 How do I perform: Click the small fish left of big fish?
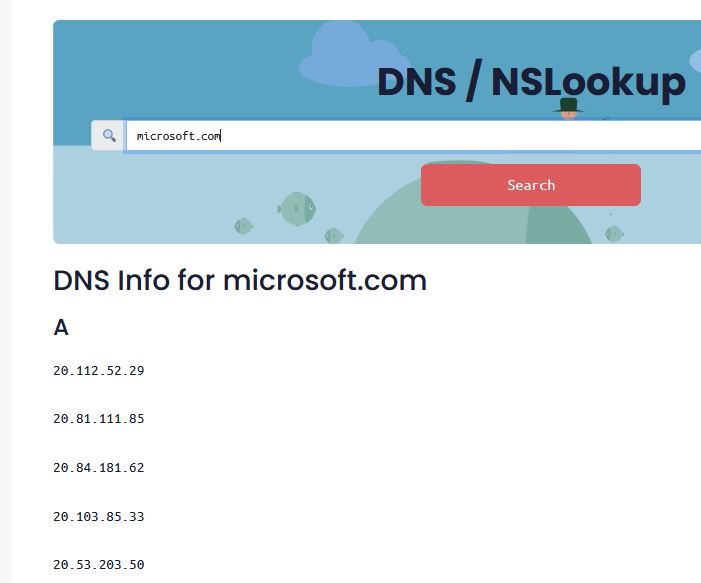pos(244,226)
